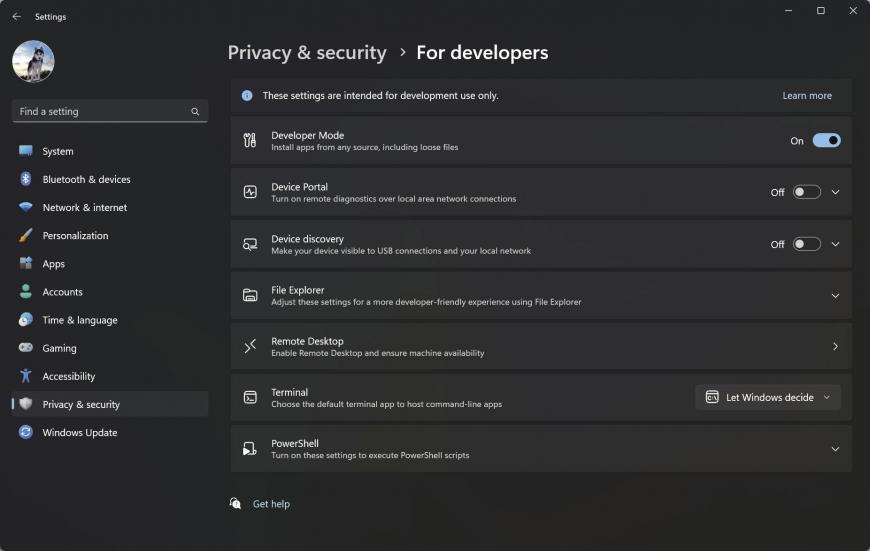Click the Get help link
This screenshot has width=870, height=551.
click(x=271, y=504)
